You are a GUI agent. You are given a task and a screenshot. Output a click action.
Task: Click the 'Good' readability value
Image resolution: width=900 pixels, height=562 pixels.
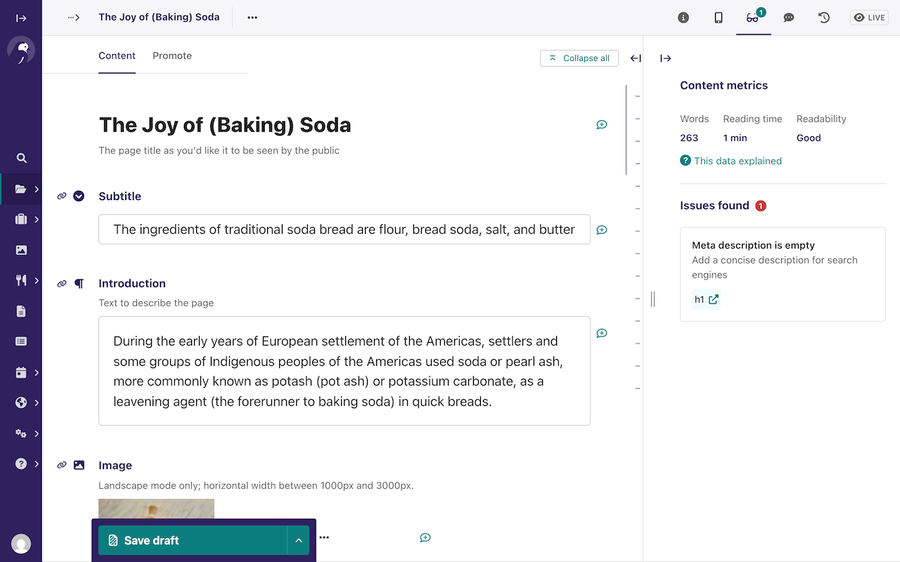point(808,138)
